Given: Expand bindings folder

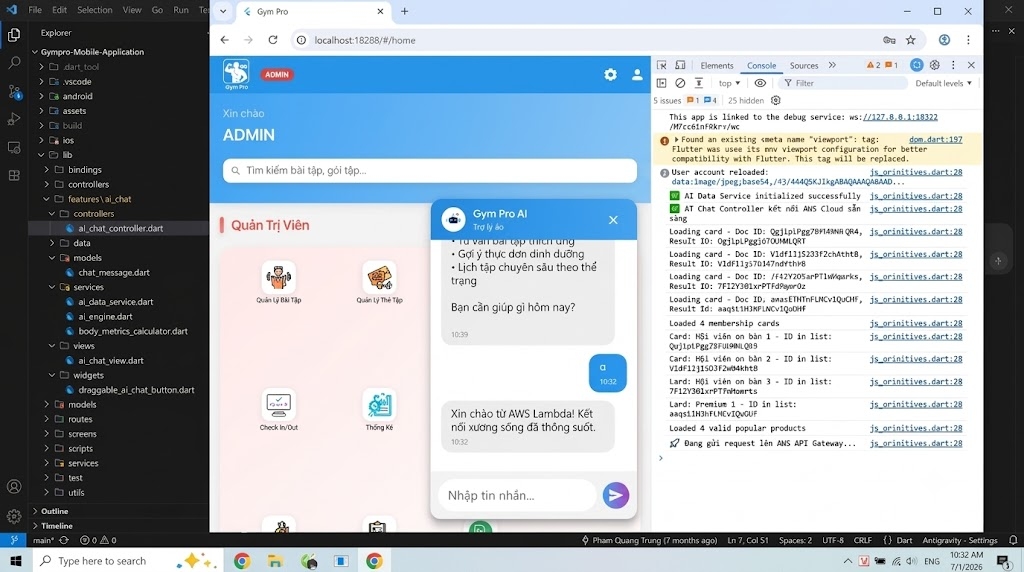Looking at the screenshot, I should [85, 170].
